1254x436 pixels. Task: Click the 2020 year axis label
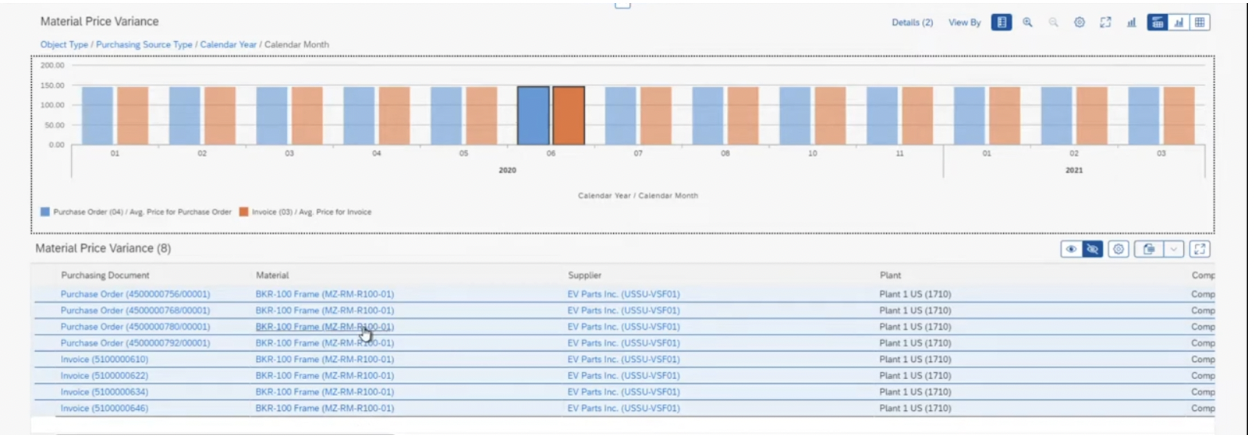[507, 170]
